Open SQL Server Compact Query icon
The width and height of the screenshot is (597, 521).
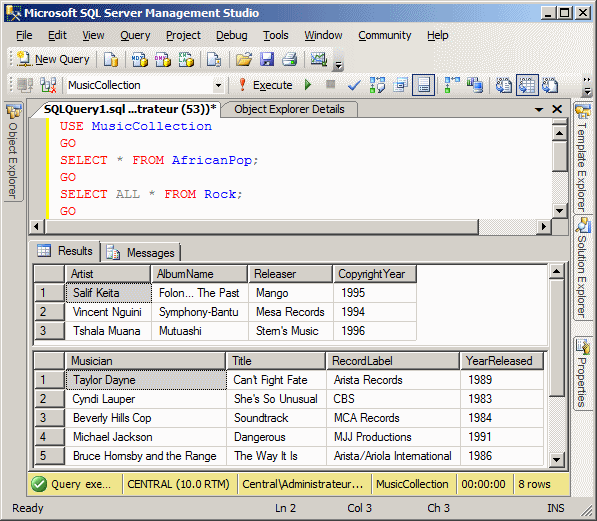[x=214, y=59]
